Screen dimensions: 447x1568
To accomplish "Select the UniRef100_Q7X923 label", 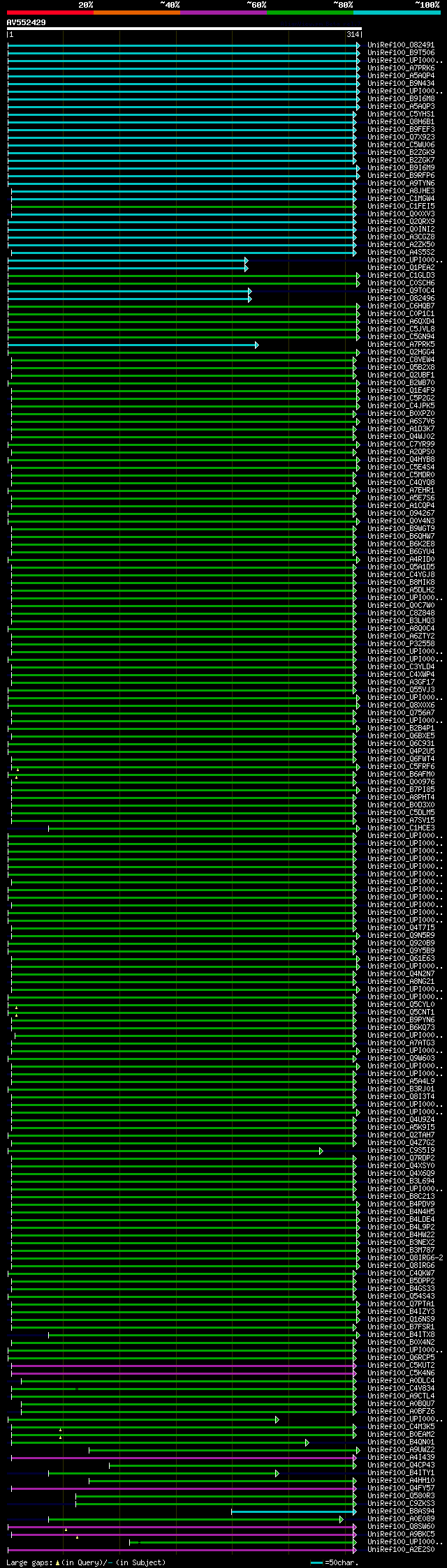I will pyautogui.click(x=401, y=137).
